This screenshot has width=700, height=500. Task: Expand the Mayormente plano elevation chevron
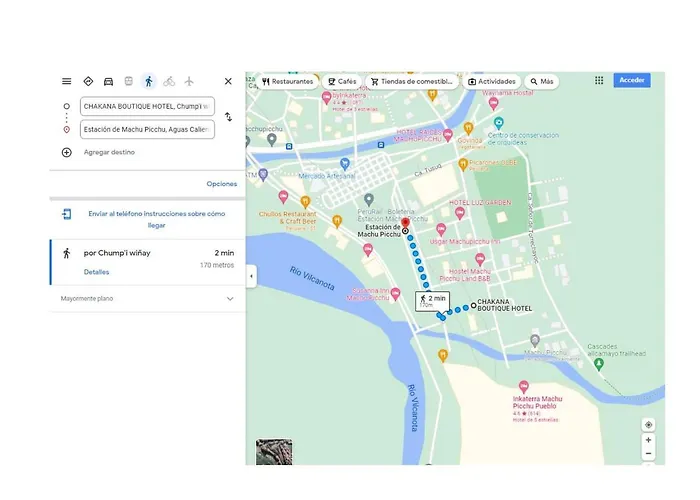[230, 299]
